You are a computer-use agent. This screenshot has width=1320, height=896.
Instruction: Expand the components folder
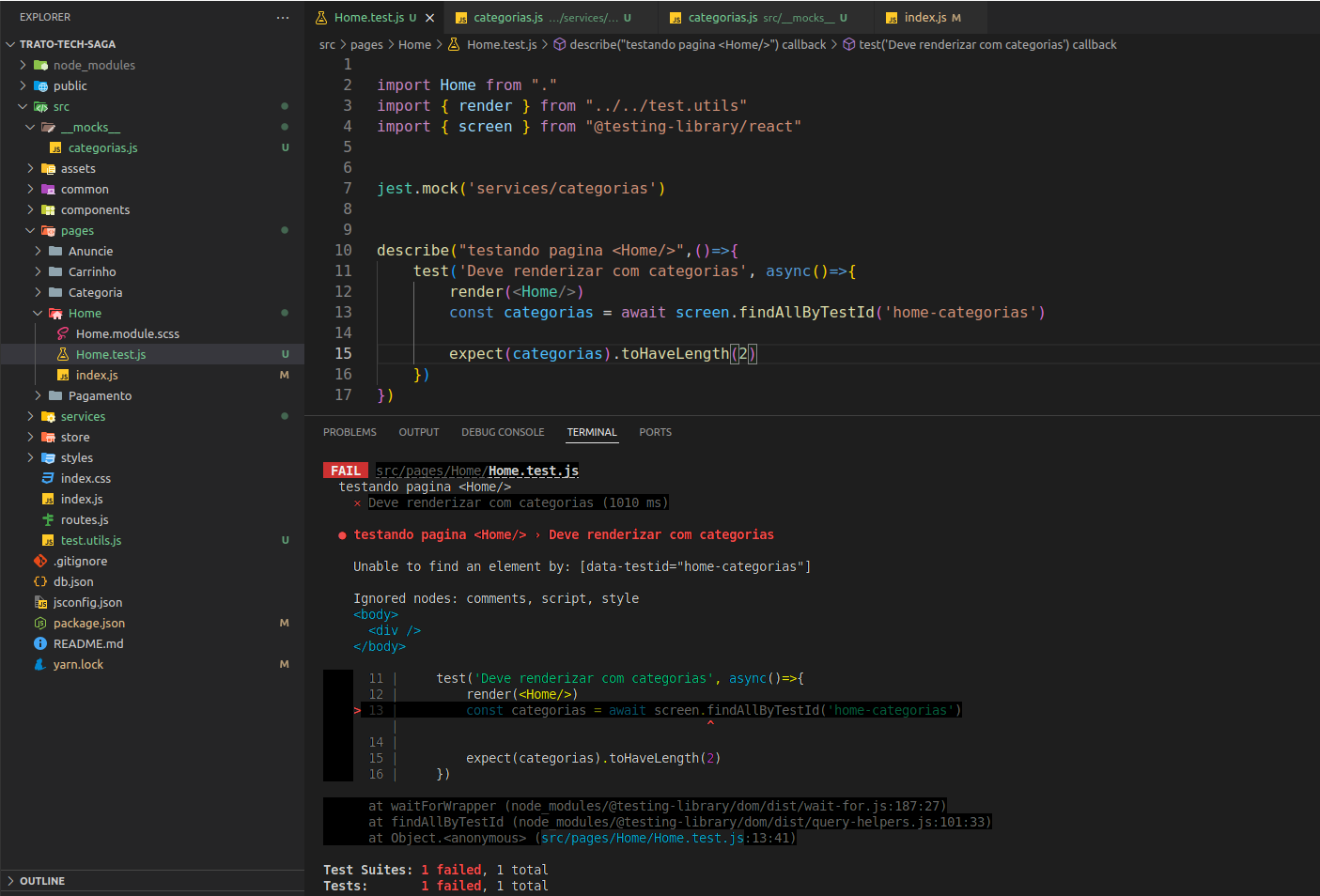[30, 209]
